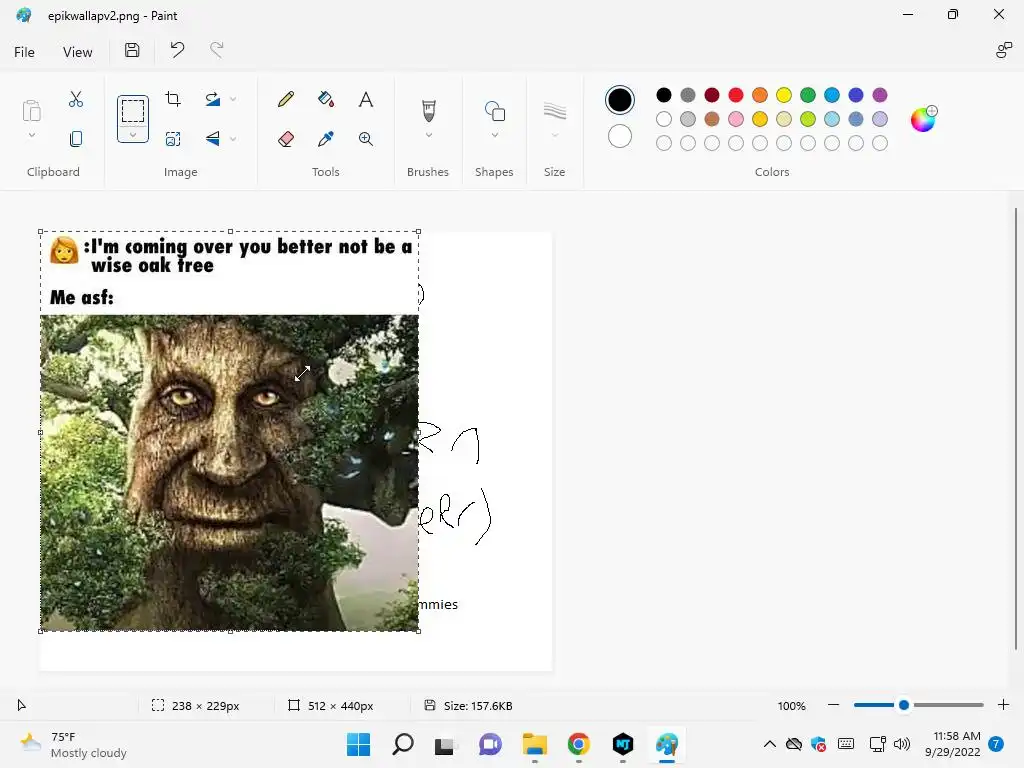
Task: Open File Explorer from taskbar
Action: [x=535, y=744]
